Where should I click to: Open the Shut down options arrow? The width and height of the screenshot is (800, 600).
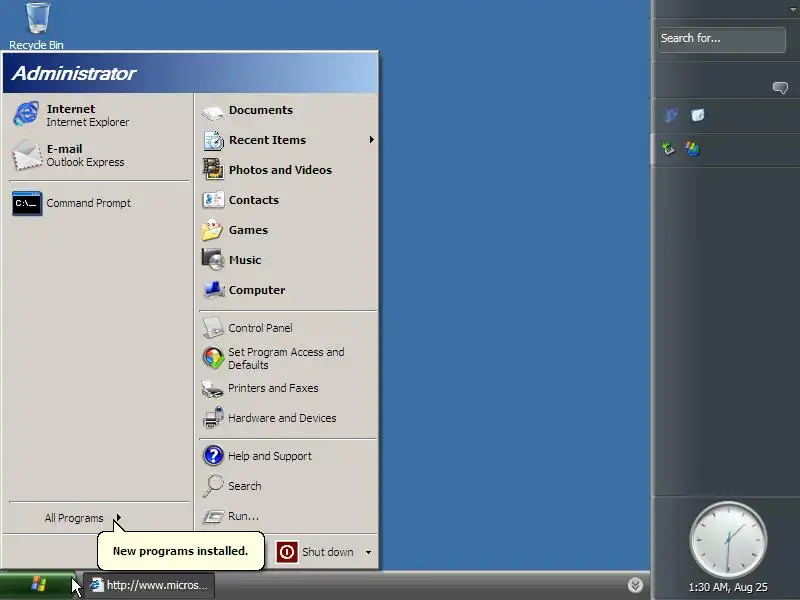(368, 552)
